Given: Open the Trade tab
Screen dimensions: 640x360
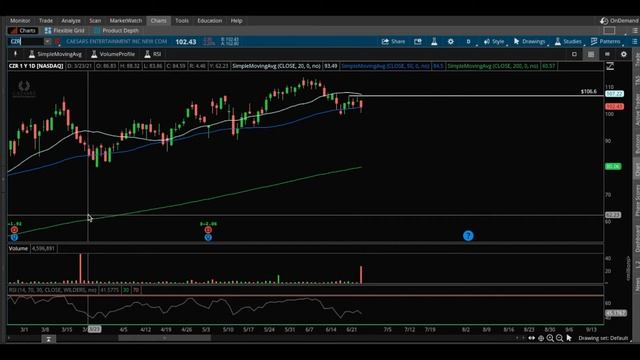Looking at the screenshot, I should (46, 20).
